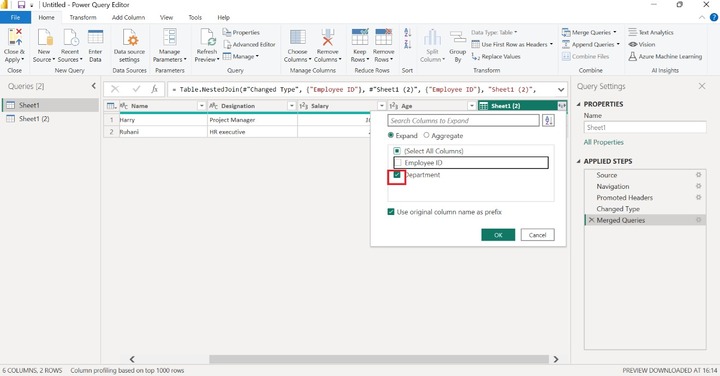This screenshot has width=720, height=376.
Task: Click the Keep Rows icon
Action: tap(360, 37)
